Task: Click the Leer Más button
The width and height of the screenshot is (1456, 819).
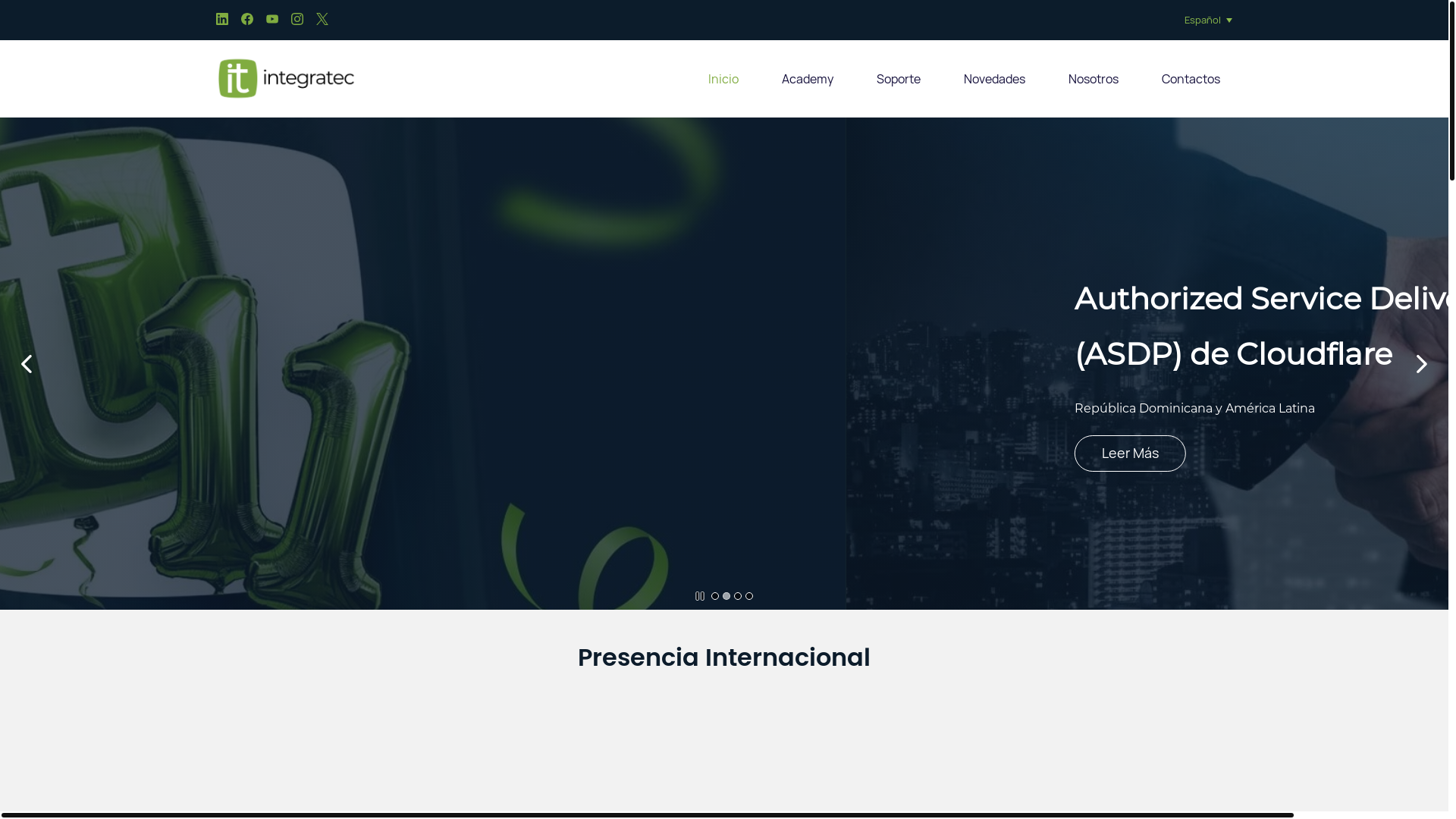Action: 1130,453
